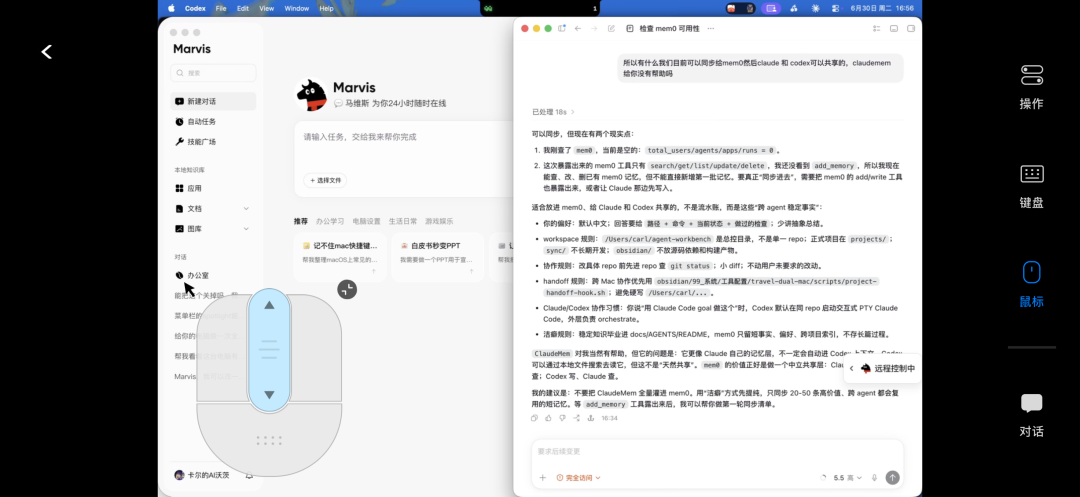Screen dimensions: 1080x497
Task: Click the 卡尔的AI天茨 account at sidebar bottom
Action: point(202,475)
